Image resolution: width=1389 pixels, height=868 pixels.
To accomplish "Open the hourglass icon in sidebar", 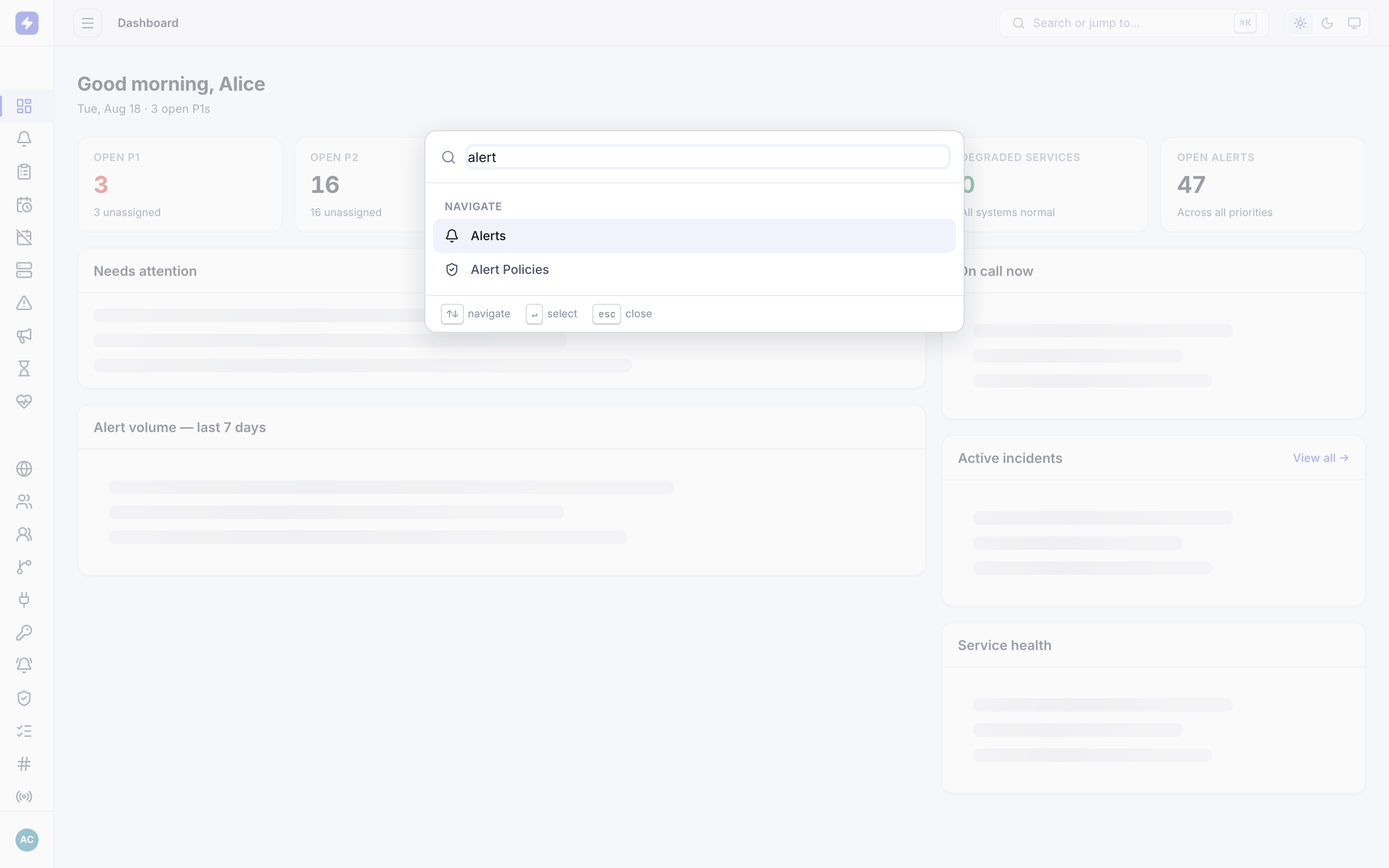I will click(x=24, y=368).
